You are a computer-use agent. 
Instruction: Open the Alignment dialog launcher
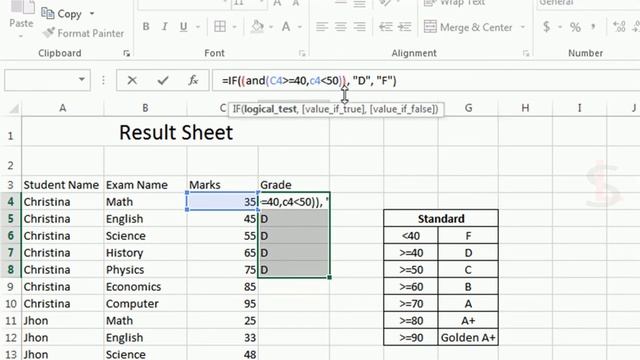point(526,53)
